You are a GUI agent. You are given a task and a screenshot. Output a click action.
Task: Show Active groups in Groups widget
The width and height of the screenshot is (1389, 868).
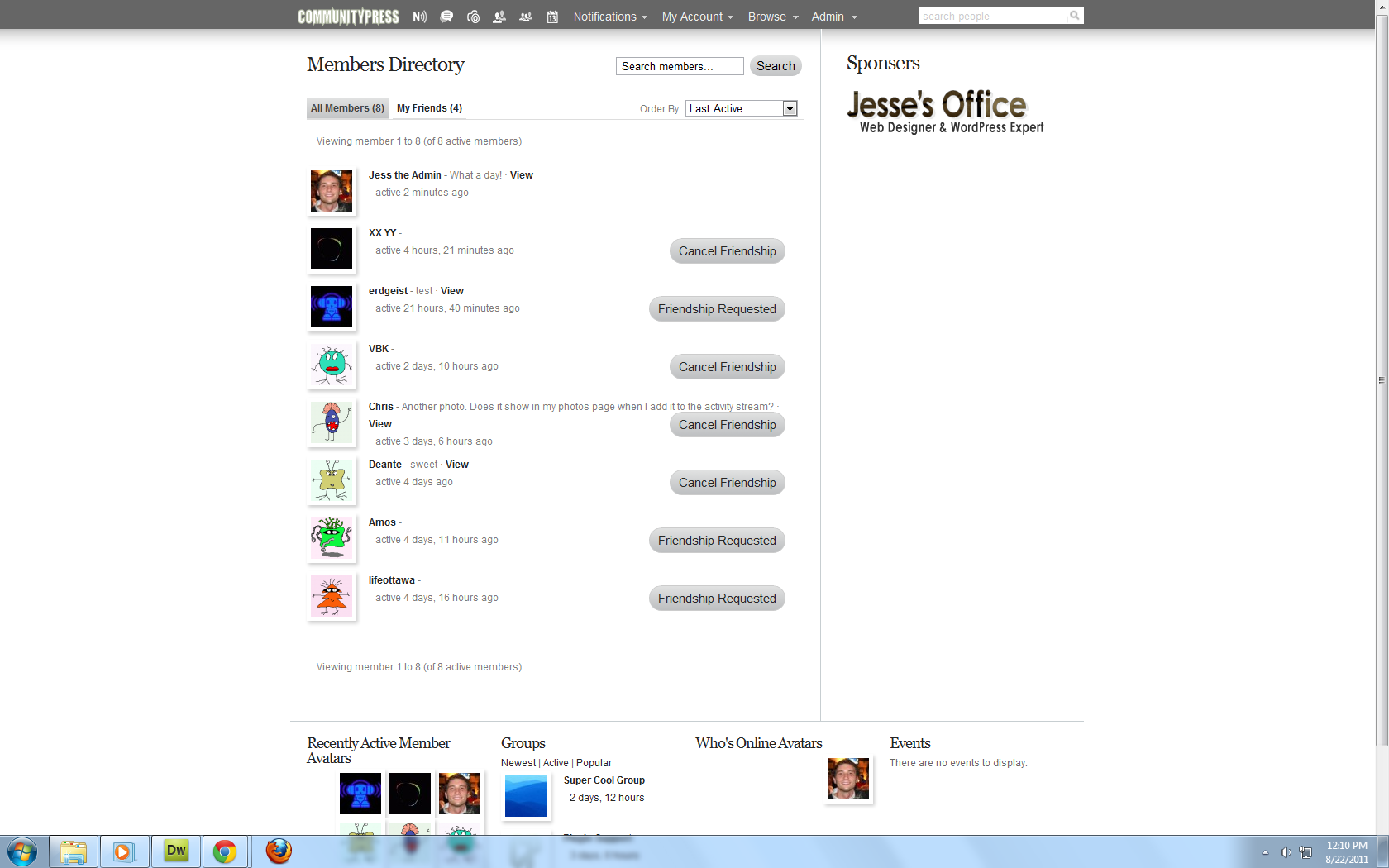556,763
